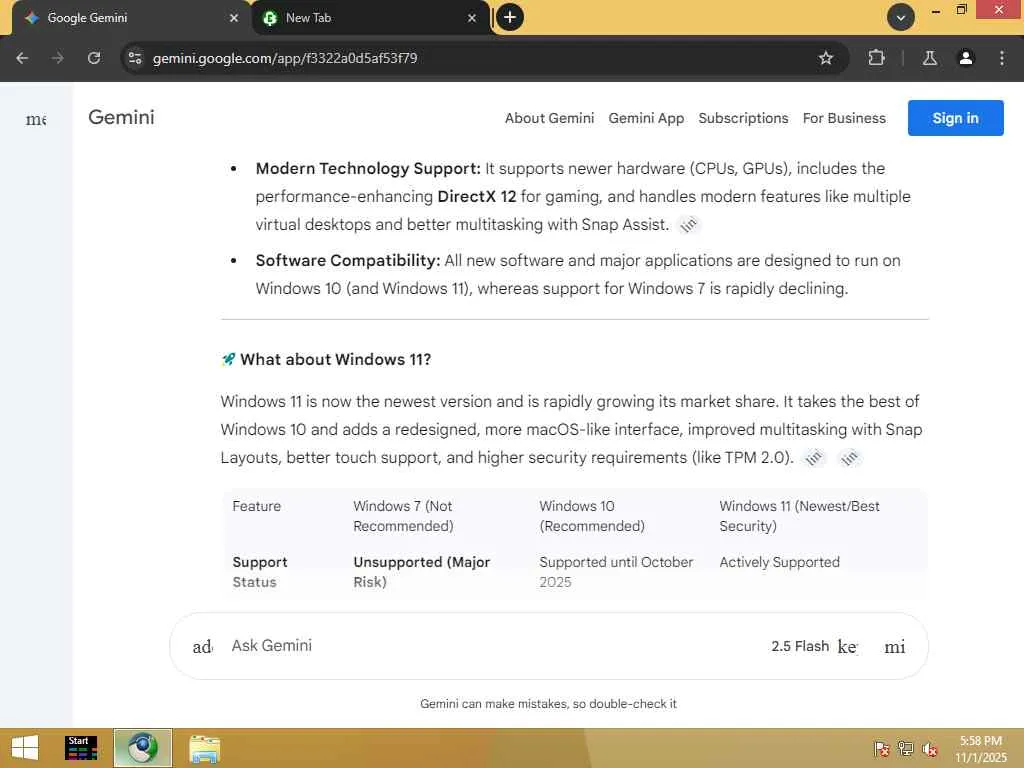1024x768 pixels.
Task: Open Chrome three-dot menu
Action: (x=1002, y=58)
